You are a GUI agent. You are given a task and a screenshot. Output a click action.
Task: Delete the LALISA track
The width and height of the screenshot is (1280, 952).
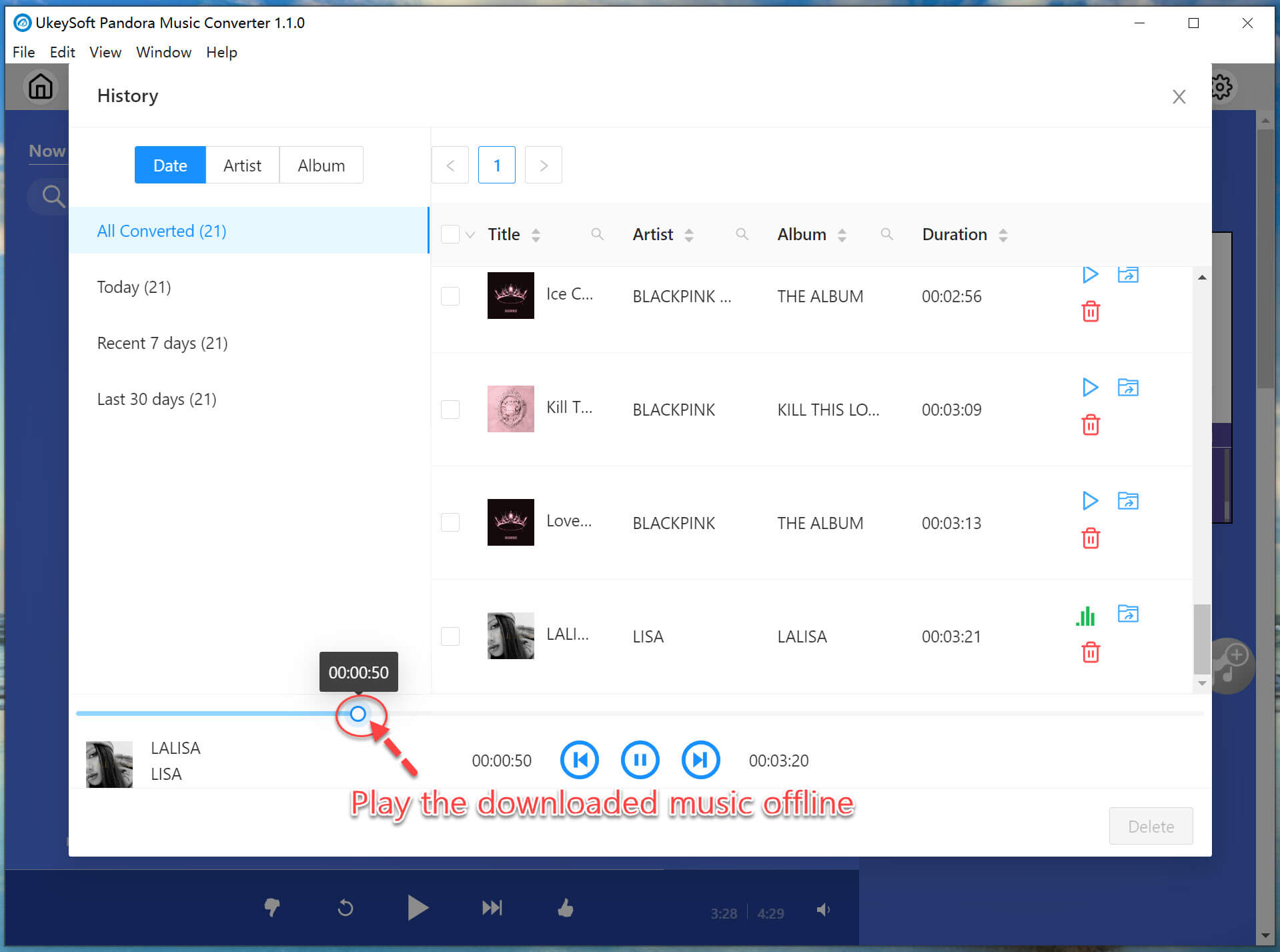point(1091,652)
